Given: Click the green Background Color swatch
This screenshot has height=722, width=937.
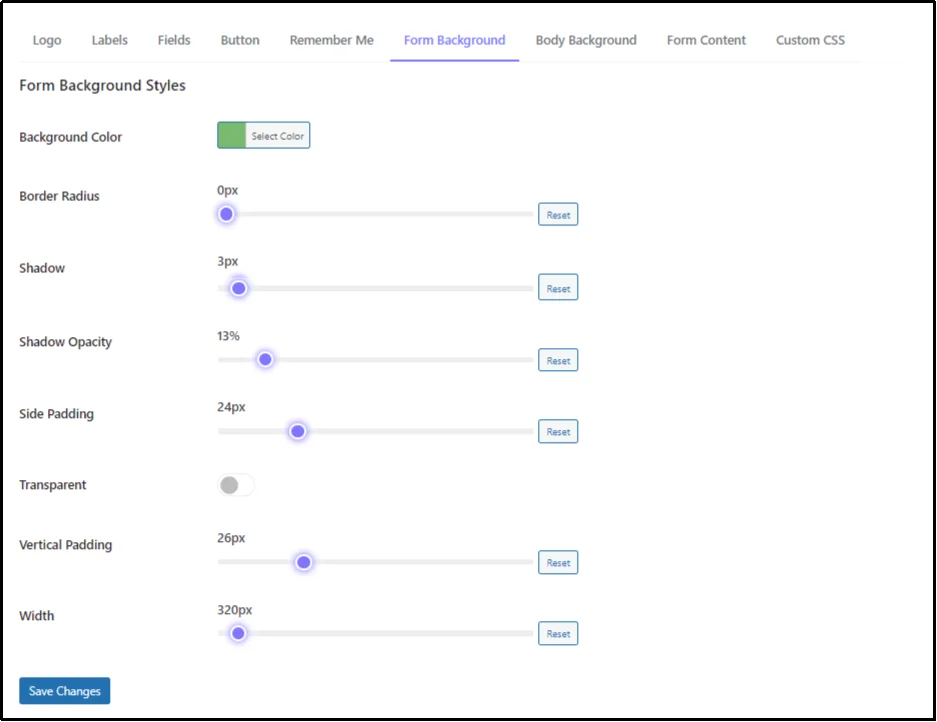Looking at the screenshot, I should pos(232,136).
